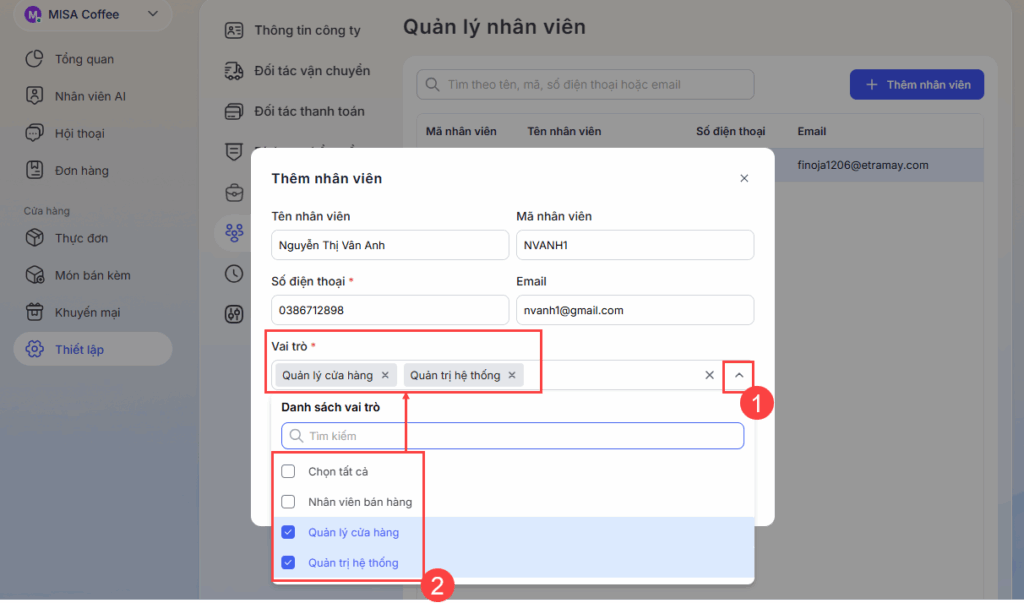Collapse the Vai trò dropdown chevron
Screen dimensions: 1024x603
tap(739, 375)
